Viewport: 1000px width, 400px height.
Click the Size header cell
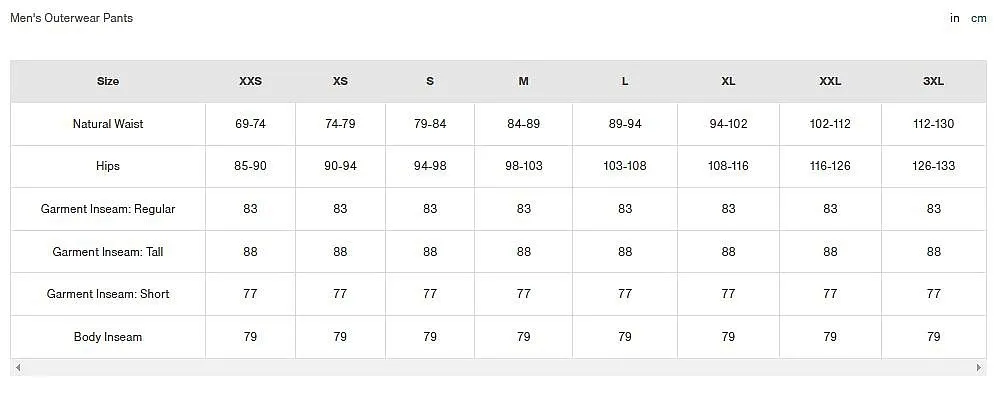pyautogui.click(x=108, y=81)
